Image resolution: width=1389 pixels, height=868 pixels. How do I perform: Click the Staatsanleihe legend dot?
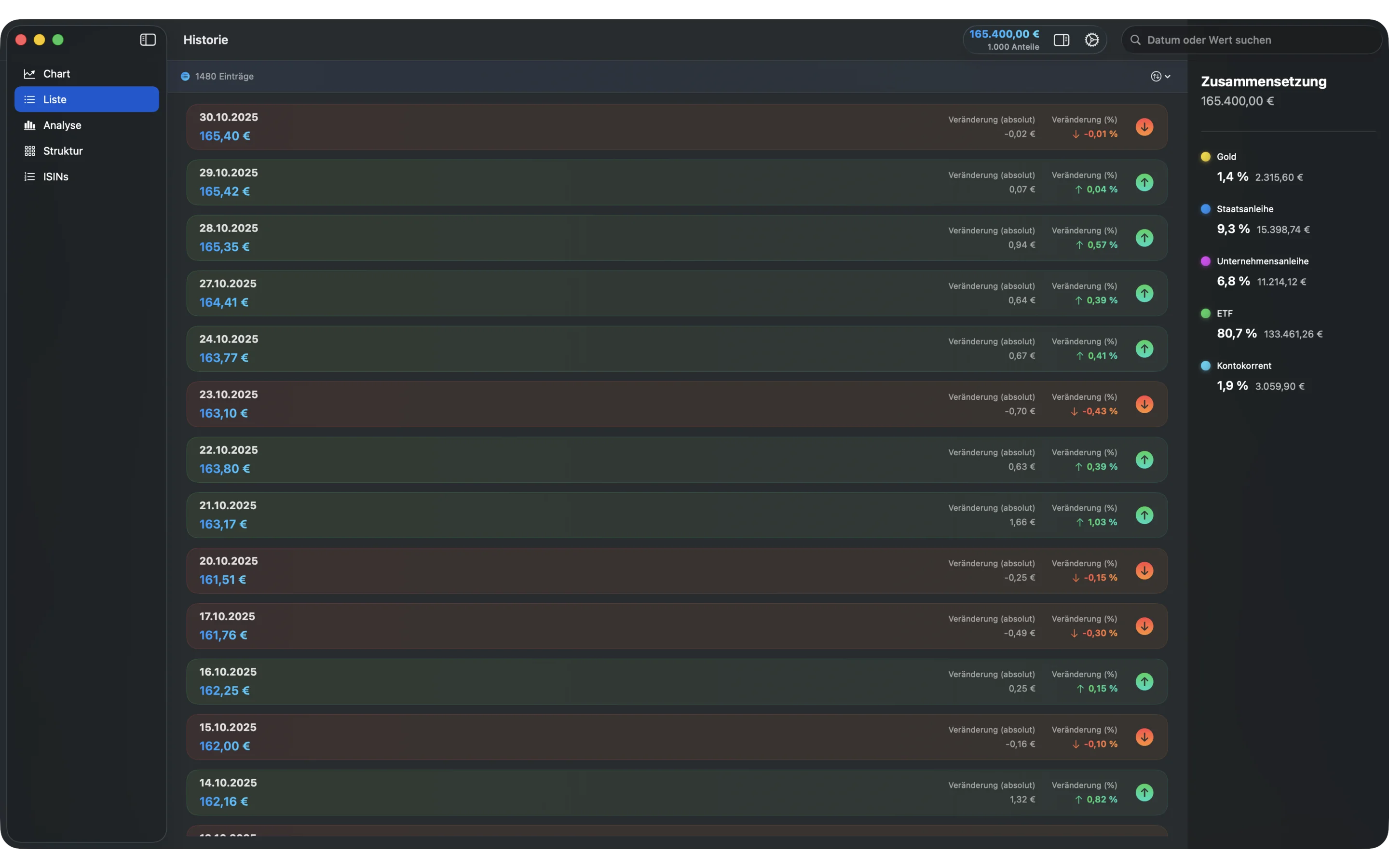point(1206,208)
